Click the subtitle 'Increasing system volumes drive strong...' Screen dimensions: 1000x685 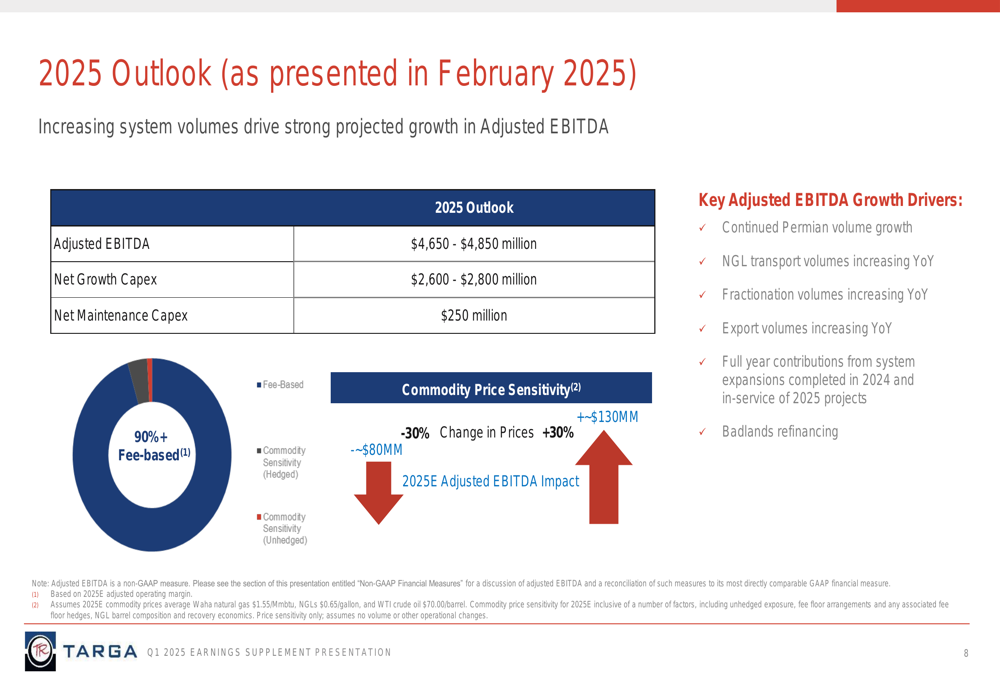pos(323,126)
